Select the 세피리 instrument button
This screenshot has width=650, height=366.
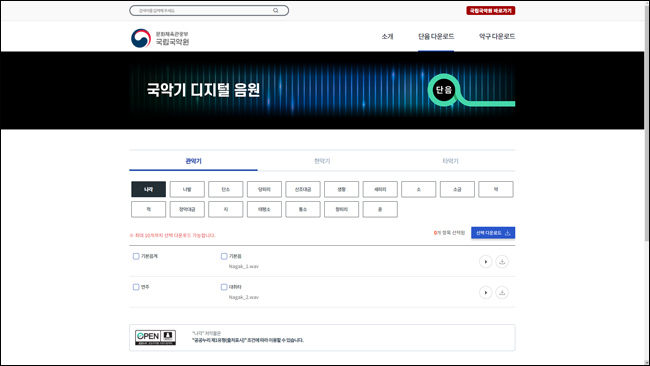[380, 189]
